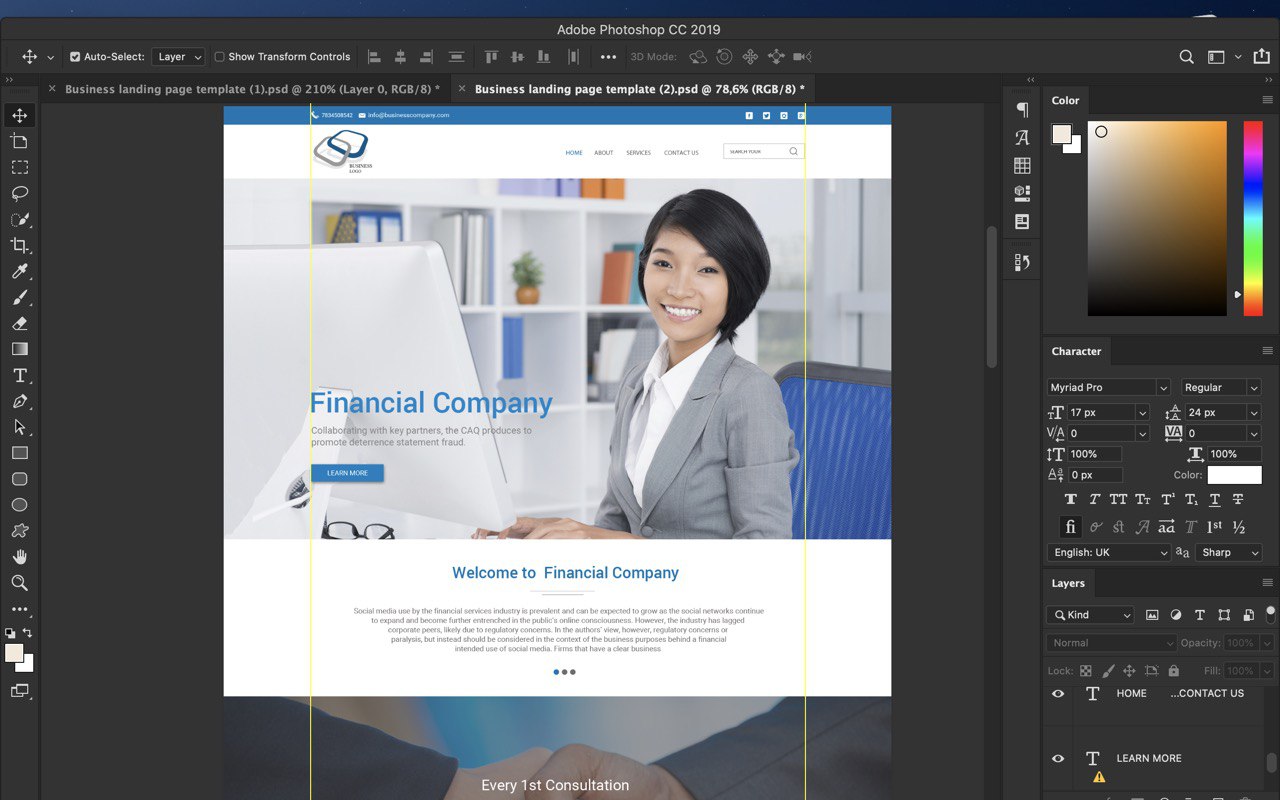Screen dimensions: 1280x800
Task: Select the Horizontal Type tool
Action: 19,376
